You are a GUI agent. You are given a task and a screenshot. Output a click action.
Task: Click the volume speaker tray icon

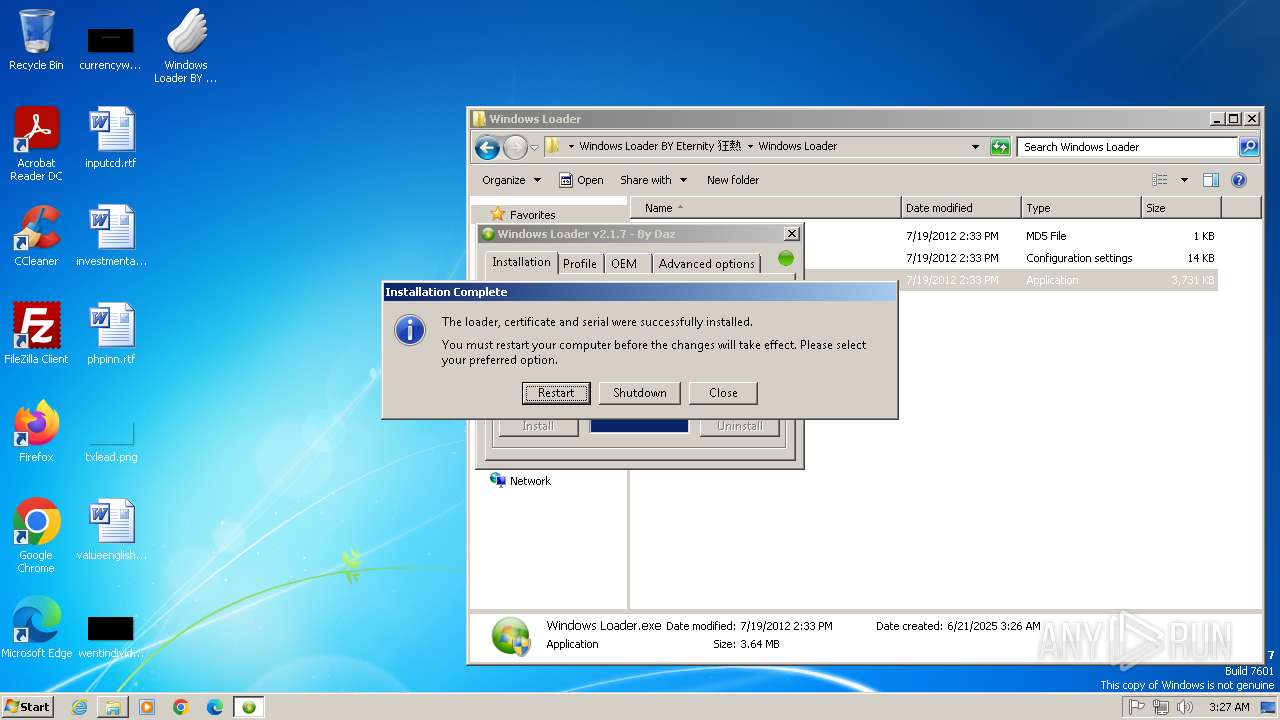1184,707
